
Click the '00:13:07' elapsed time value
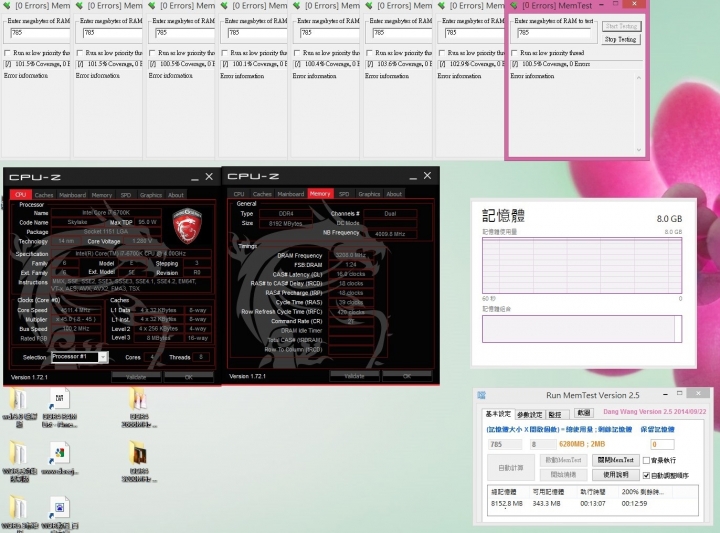(x=593, y=504)
